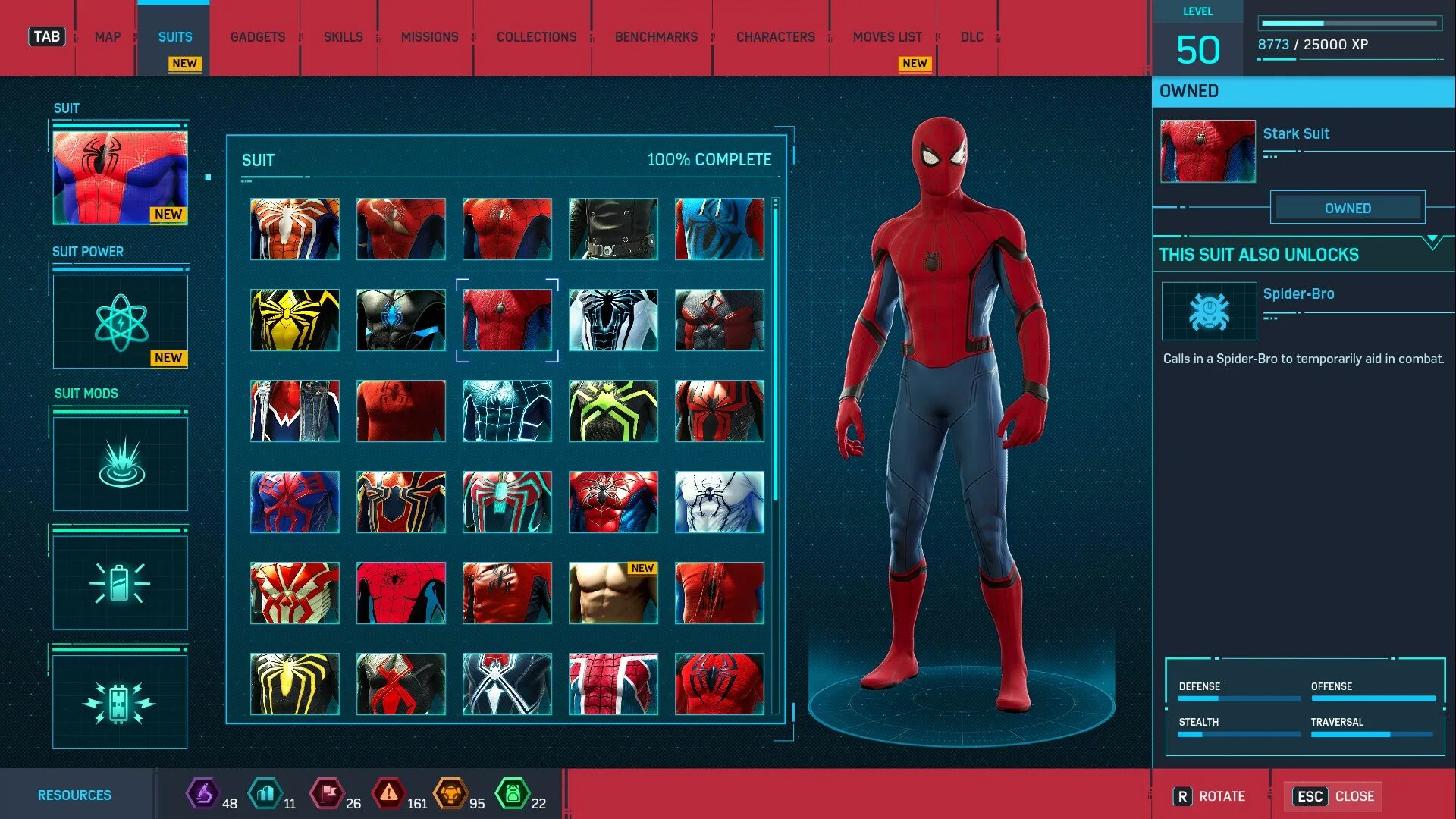Open the Spider-Bro suit power icon
Image resolution: width=1456 pixels, height=819 pixels.
coord(1208,311)
